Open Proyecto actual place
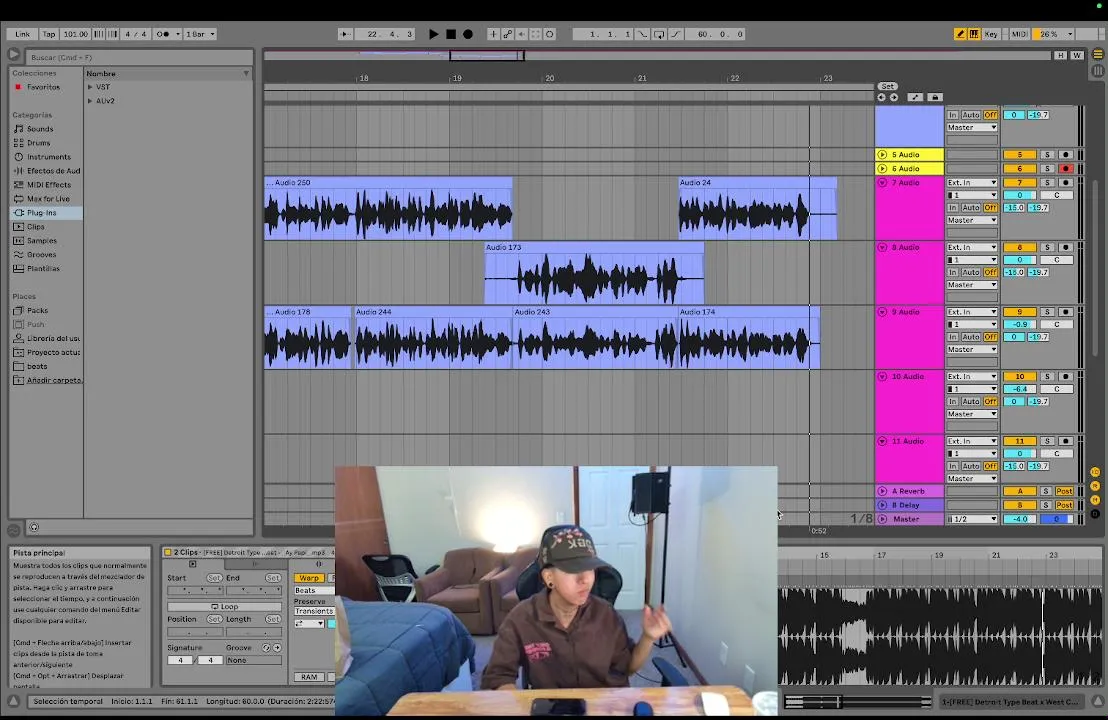Image resolution: width=1108 pixels, height=720 pixels. [x=46, y=352]
